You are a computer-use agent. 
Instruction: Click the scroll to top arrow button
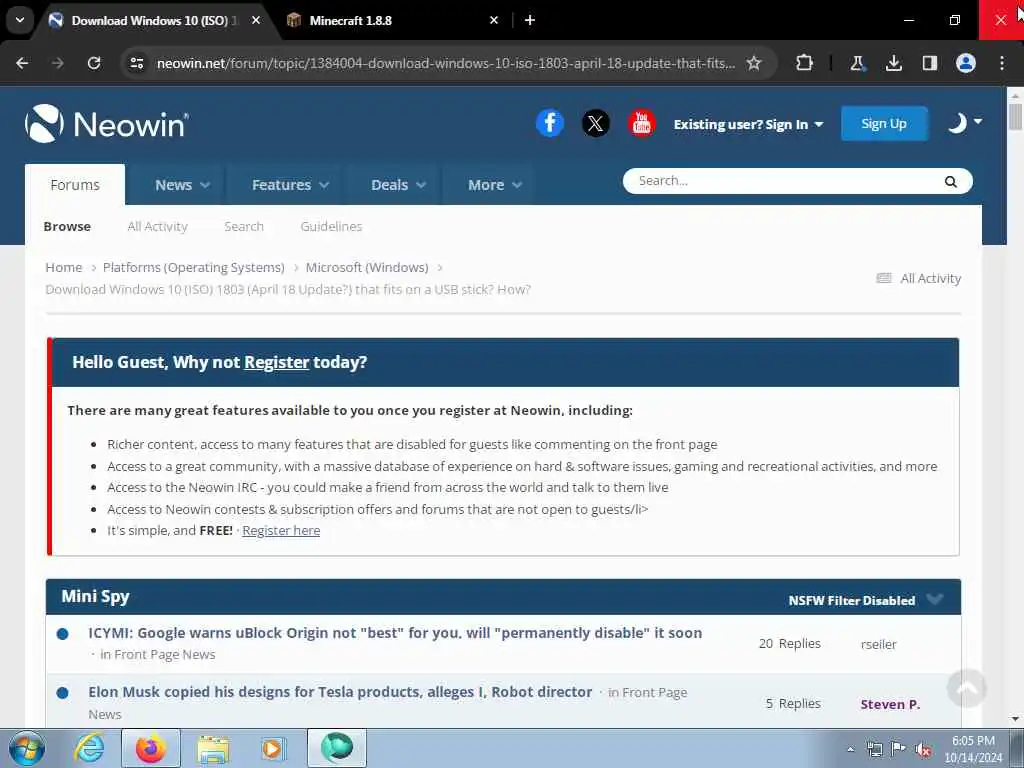pos(967,688)
